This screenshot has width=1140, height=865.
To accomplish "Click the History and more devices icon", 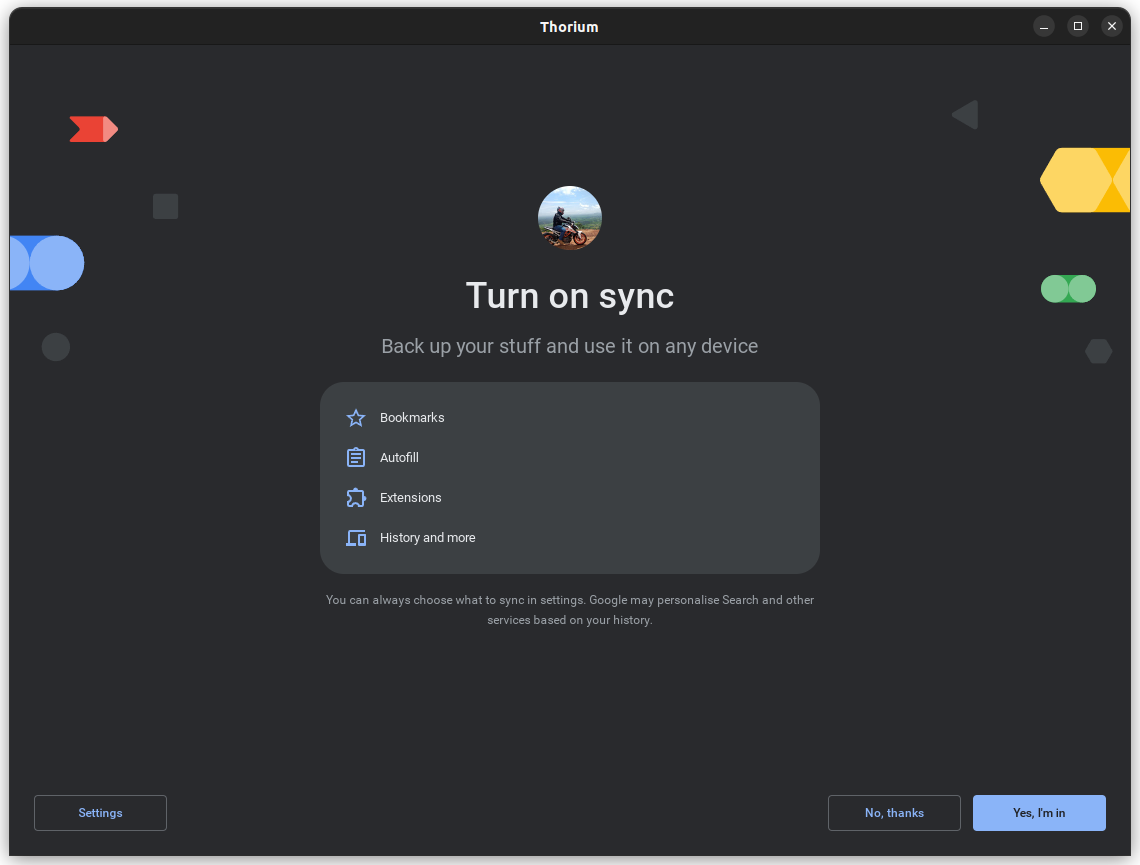I will click(x=356, y=537).
